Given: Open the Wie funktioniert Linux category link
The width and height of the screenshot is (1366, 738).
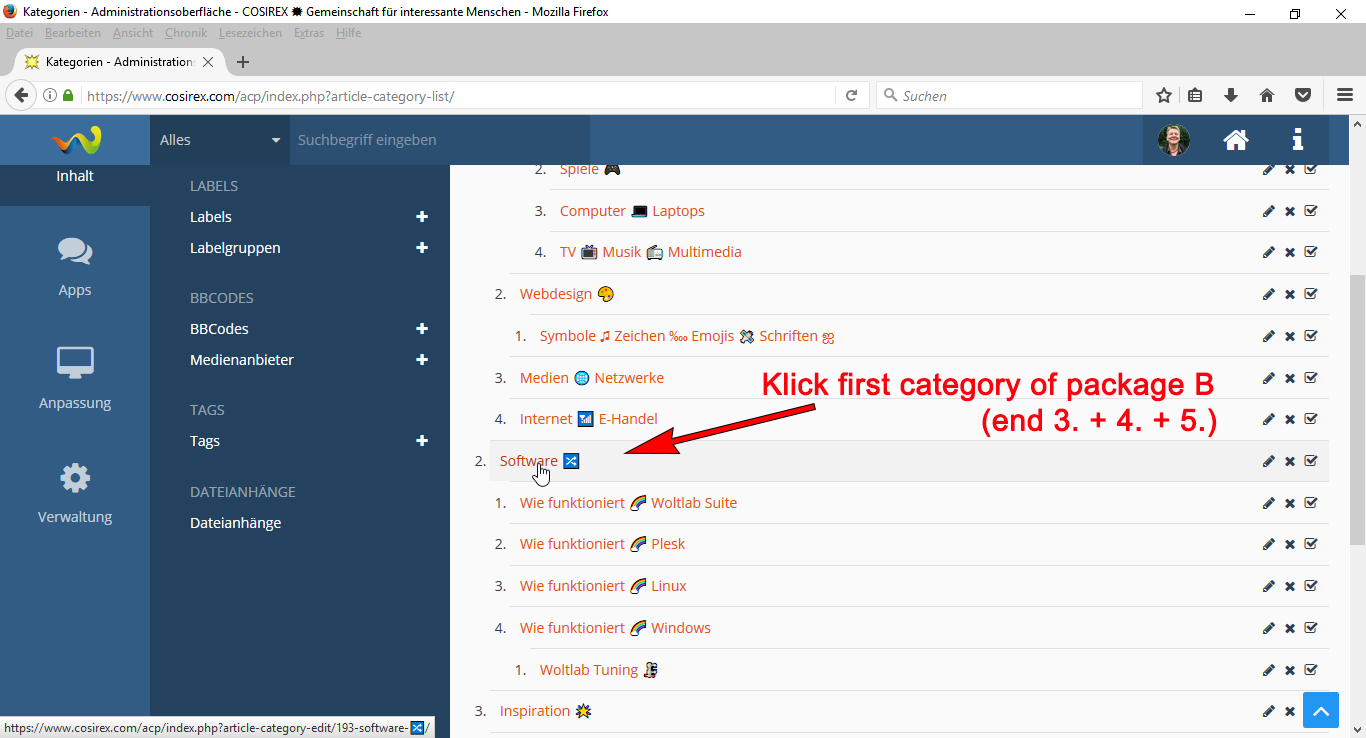Looking at the screenshot, I should click(603, 586).
